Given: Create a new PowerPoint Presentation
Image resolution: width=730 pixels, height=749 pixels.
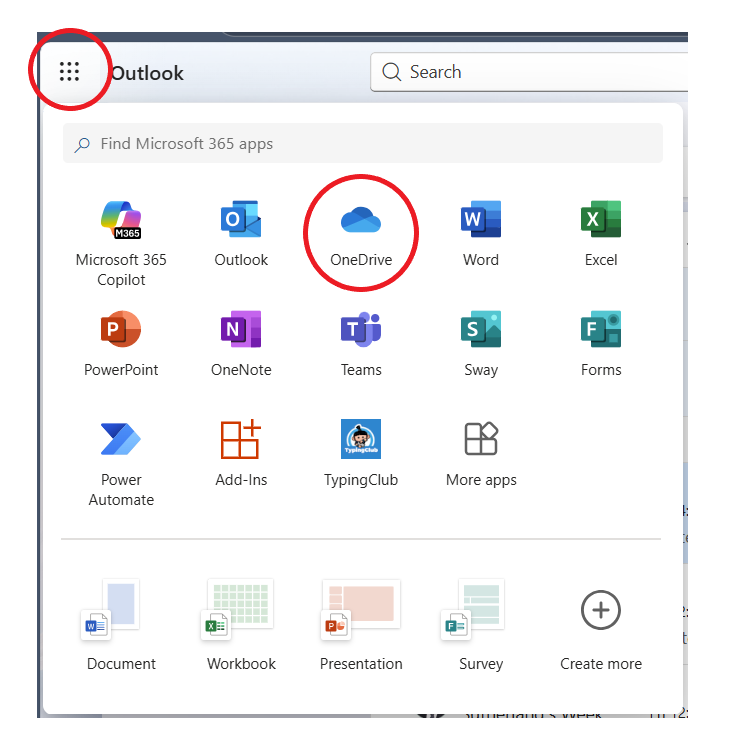Looking at the screenshot, I should (361, 625).
